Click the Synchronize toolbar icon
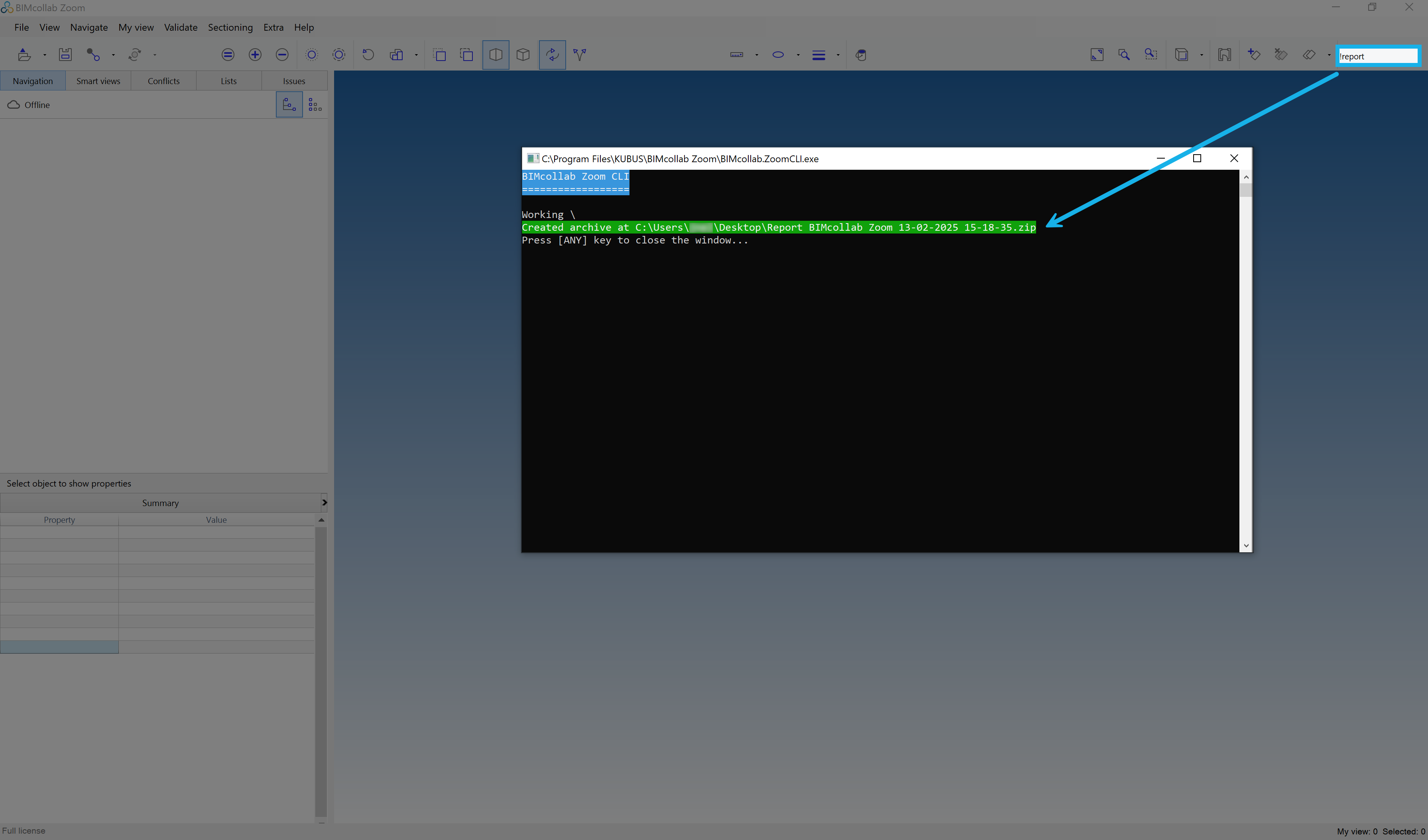The width and height of the screenshot is (1428, 840). (x=134, y=55)
